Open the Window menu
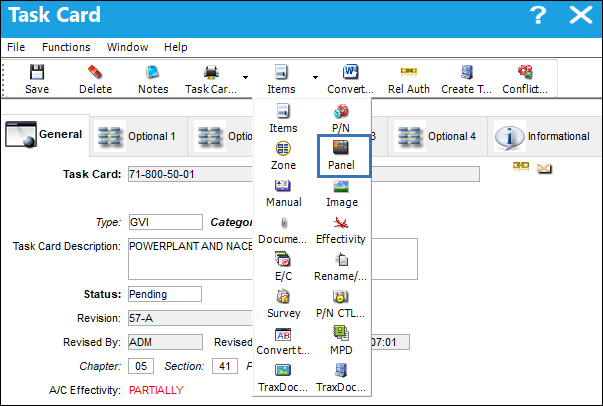 [127, 47]
